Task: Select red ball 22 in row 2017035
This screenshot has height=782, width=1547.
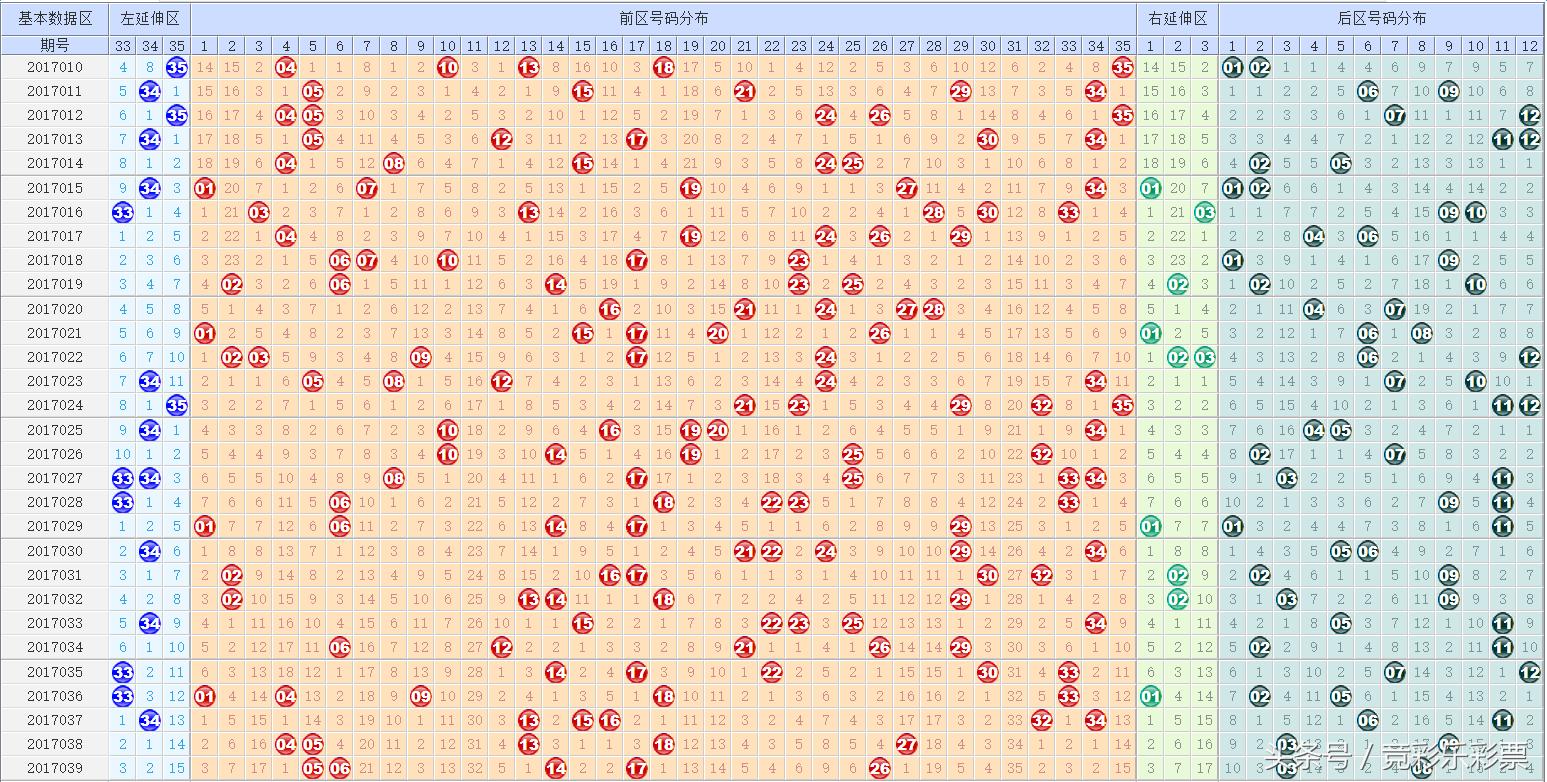Action: tap(772, 672)
